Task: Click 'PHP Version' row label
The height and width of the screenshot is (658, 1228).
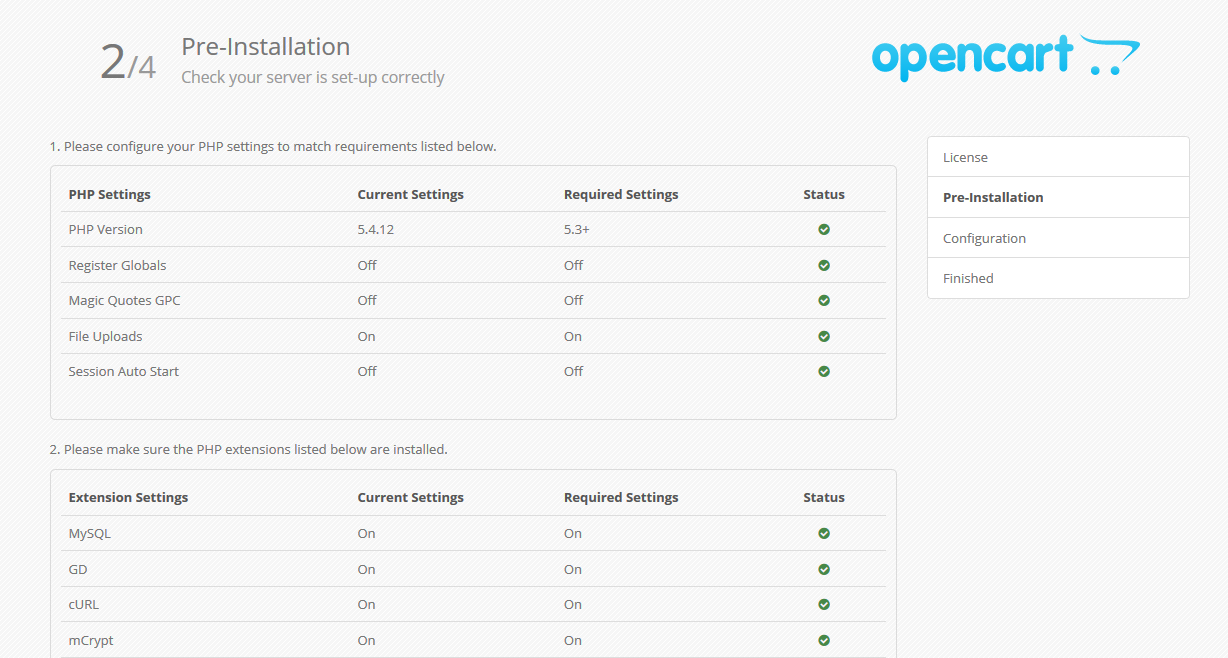Action: [106, 229]
